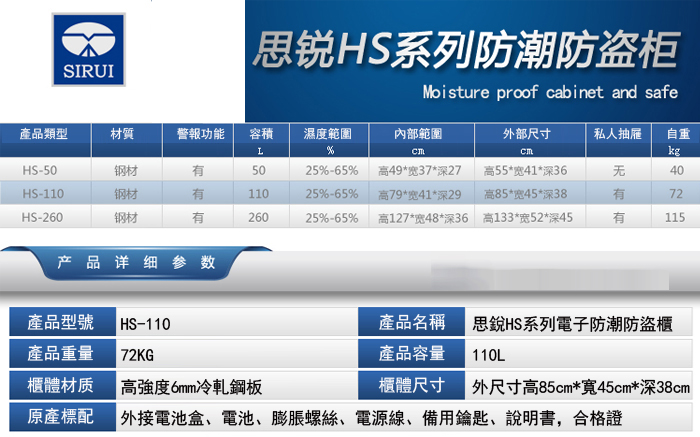700x437 pixels.
Task: Select the 自重 column header
Action: 678,133
